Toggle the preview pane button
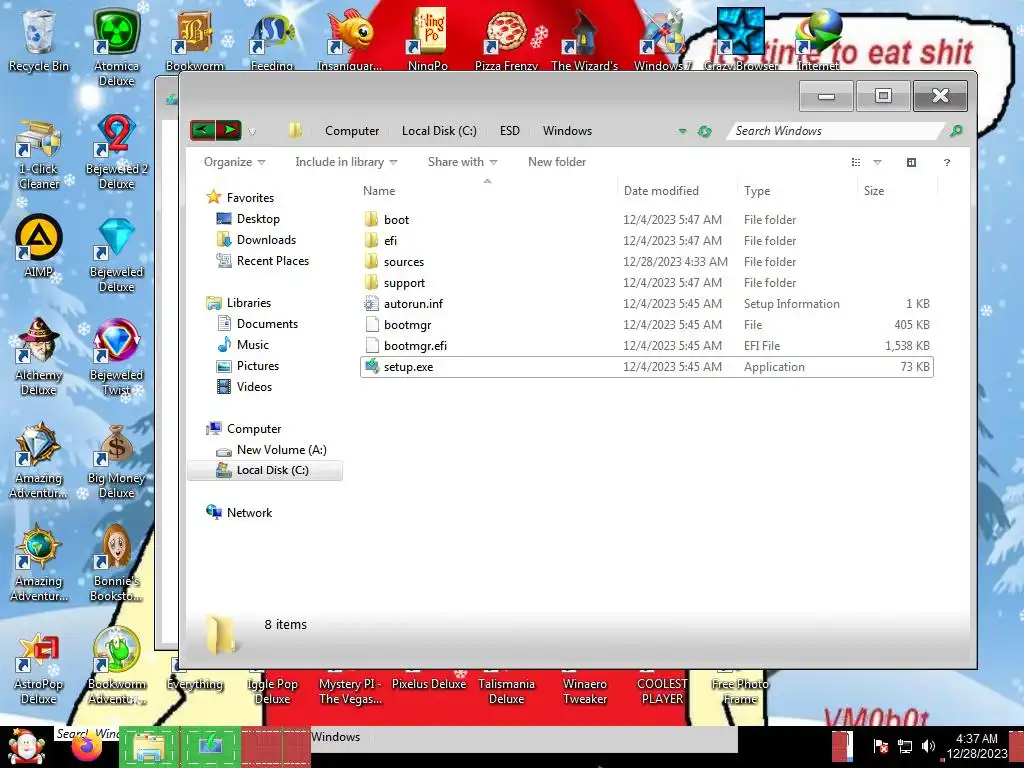The width and height of the screenshot is (1024, 768). click(911, 162)
